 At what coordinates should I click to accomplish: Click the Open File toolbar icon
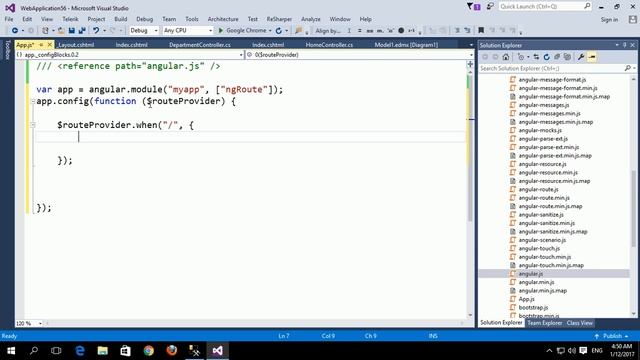(x=61, y=31)
